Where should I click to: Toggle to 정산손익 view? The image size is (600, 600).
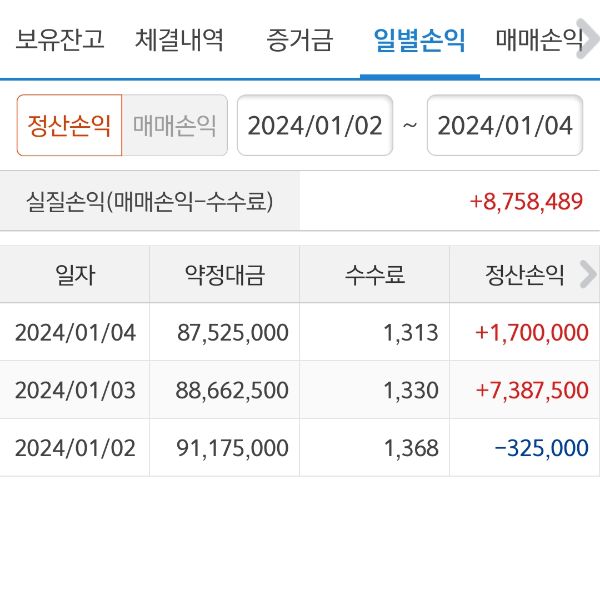[69, 125]
